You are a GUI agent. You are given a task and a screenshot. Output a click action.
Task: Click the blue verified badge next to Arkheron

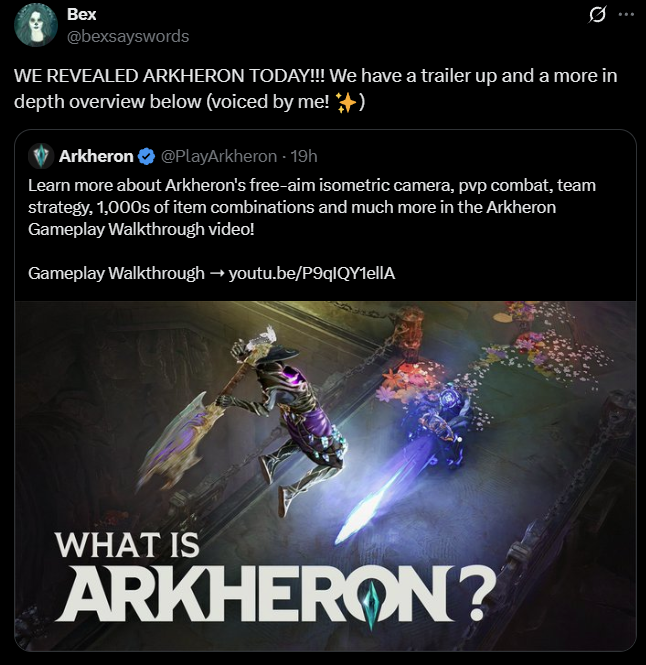click(147, 156)
